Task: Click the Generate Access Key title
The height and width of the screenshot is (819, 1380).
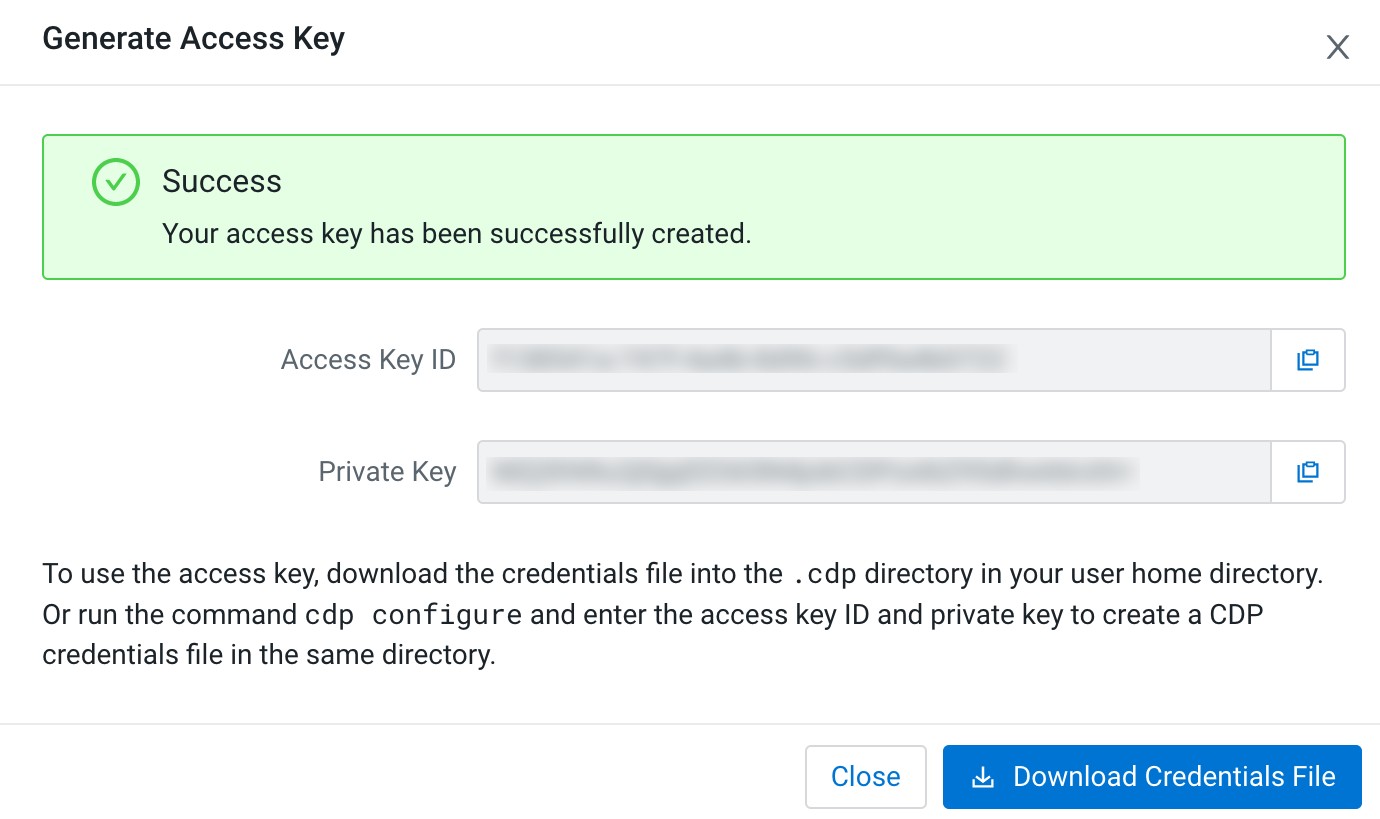Action: pyautogui.click(x=193, y=39)
